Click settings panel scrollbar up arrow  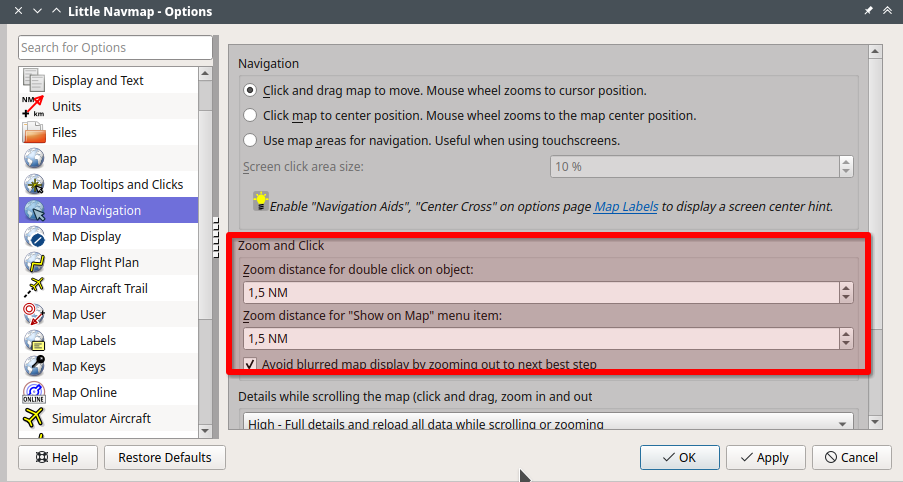875,51
